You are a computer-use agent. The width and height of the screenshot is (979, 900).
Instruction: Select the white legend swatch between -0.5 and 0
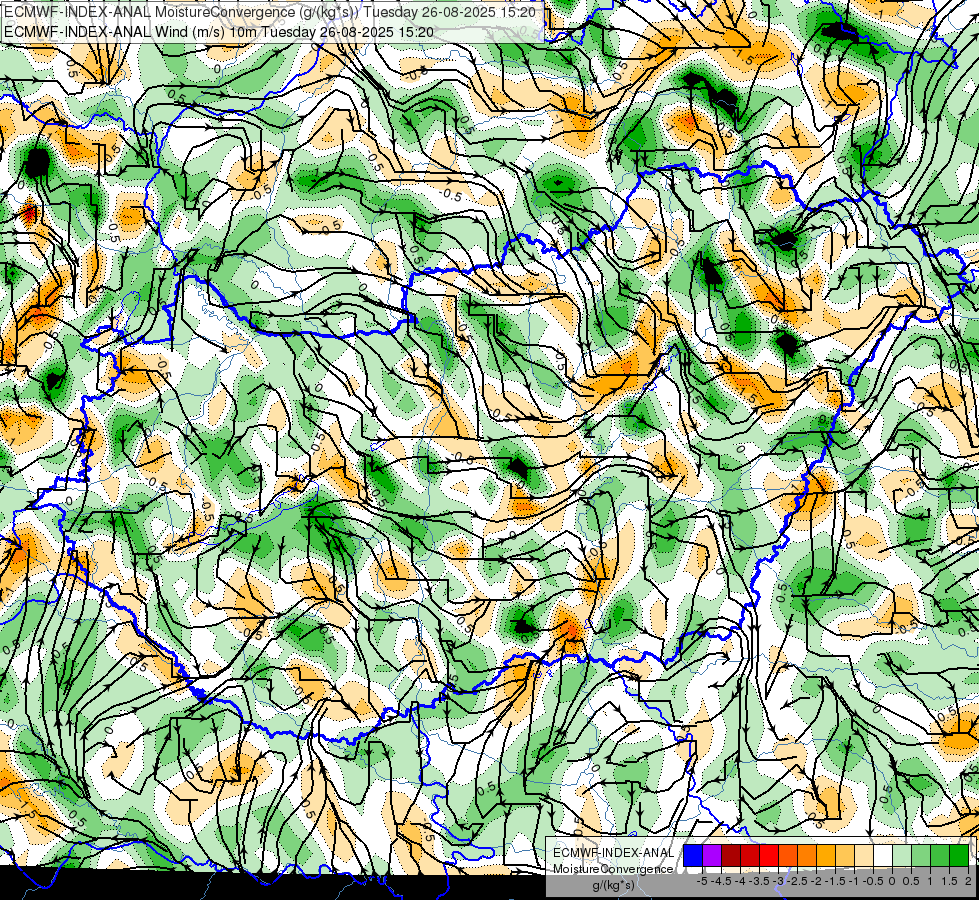[883, 855]
